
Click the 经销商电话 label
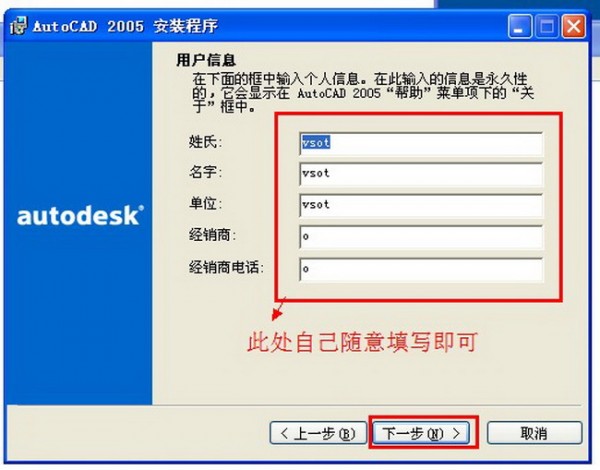[x=226, y=267]
